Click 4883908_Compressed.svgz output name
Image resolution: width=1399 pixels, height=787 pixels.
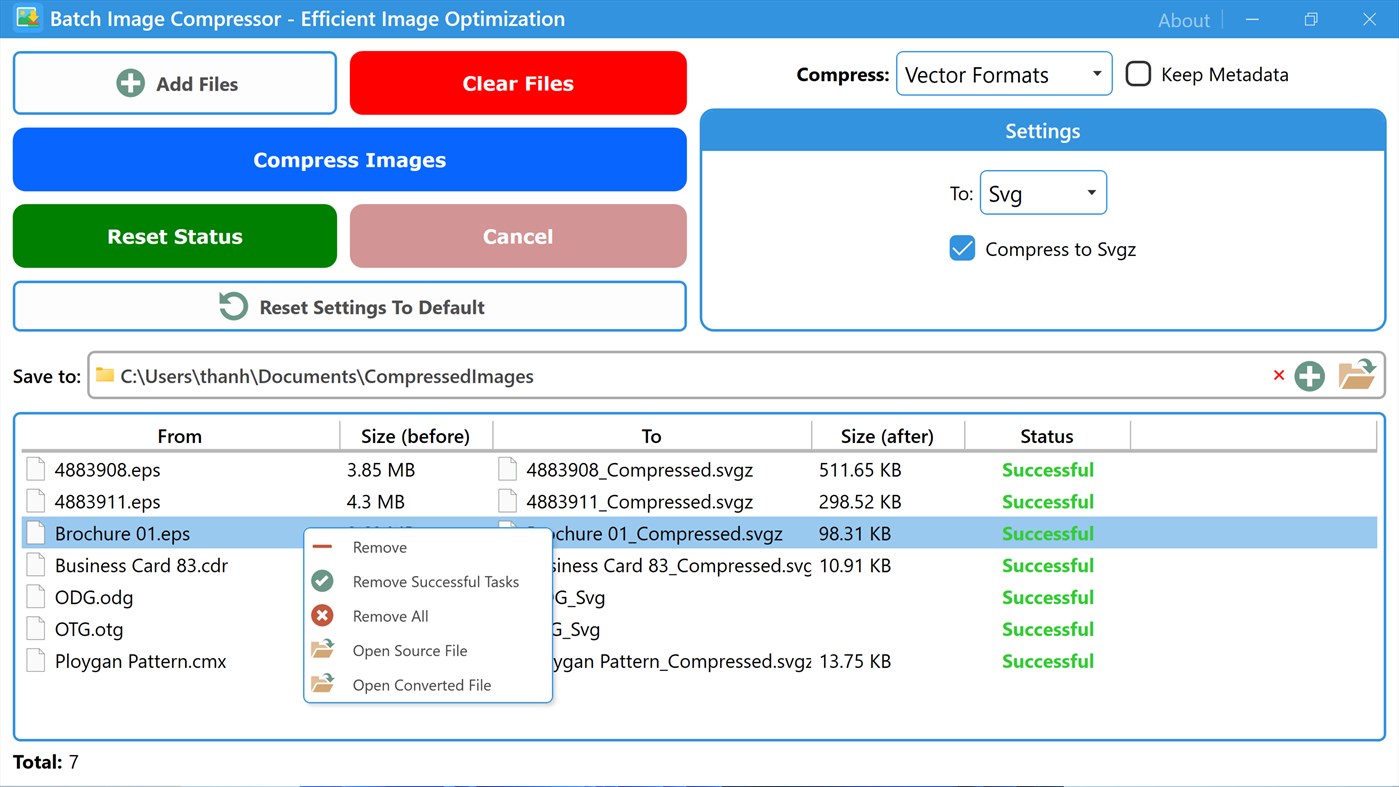[x=640, y=470]
